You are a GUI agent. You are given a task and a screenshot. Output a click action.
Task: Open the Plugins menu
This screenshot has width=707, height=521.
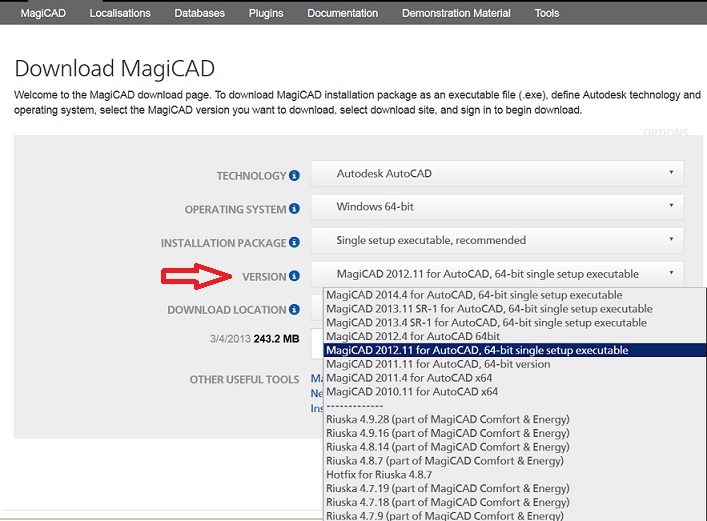(266, 13)
